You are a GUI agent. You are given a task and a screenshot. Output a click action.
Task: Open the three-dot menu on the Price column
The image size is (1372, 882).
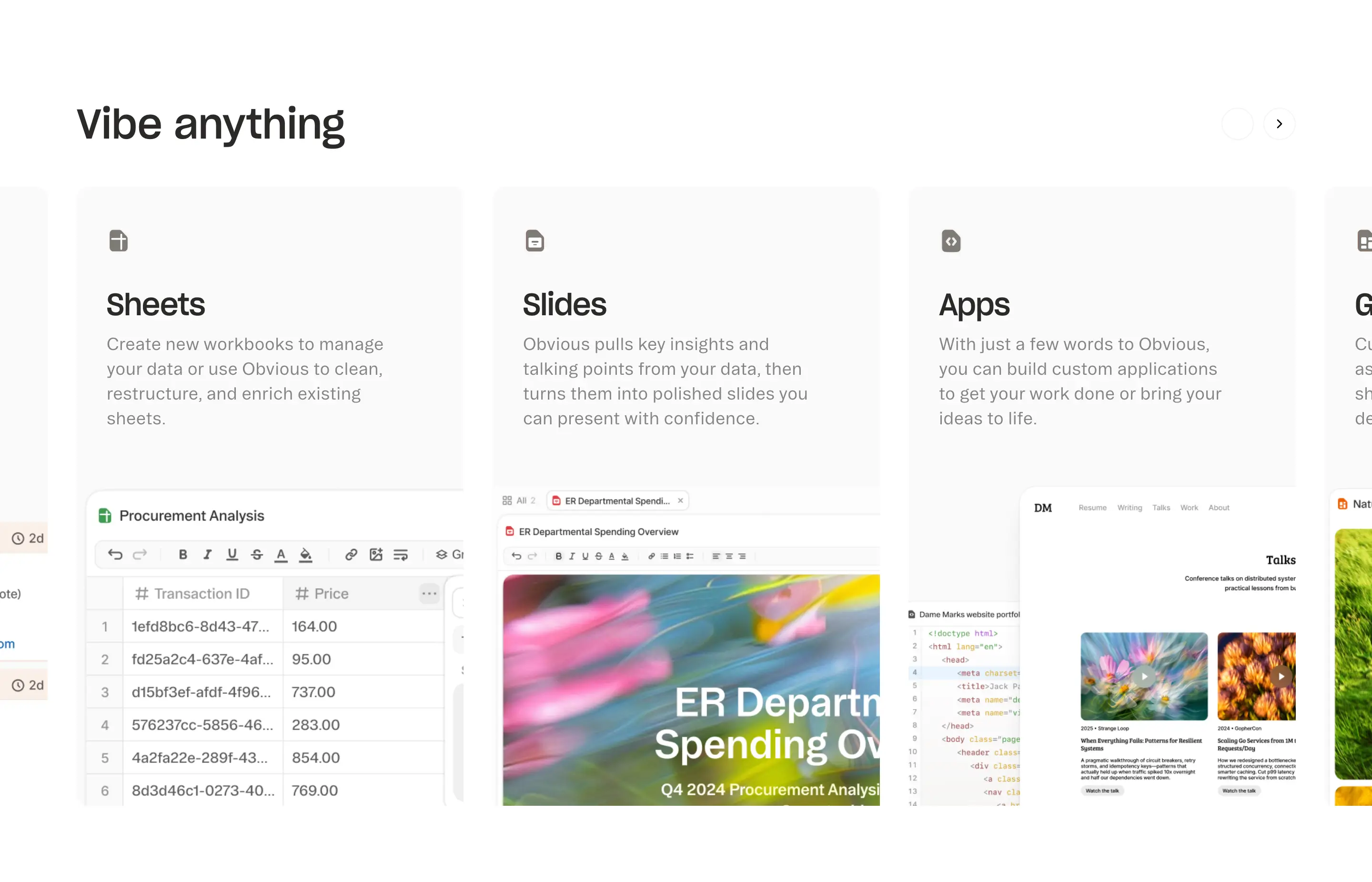(x=429, y=594)
